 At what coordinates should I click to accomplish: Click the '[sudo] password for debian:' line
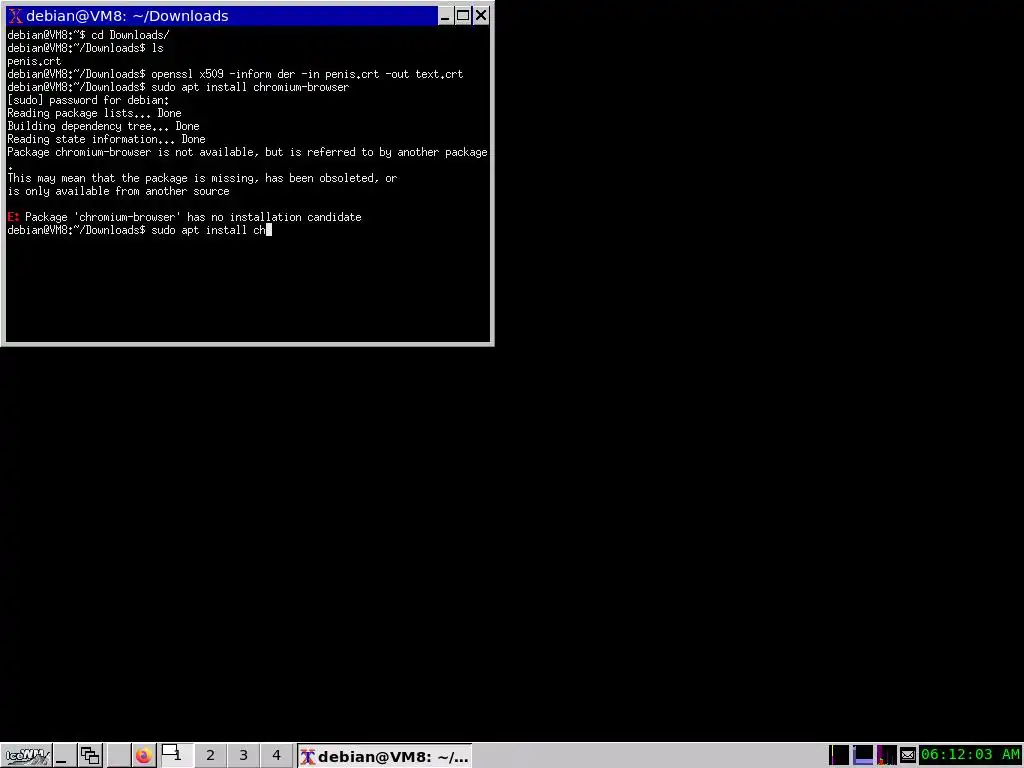coord(88,100)
